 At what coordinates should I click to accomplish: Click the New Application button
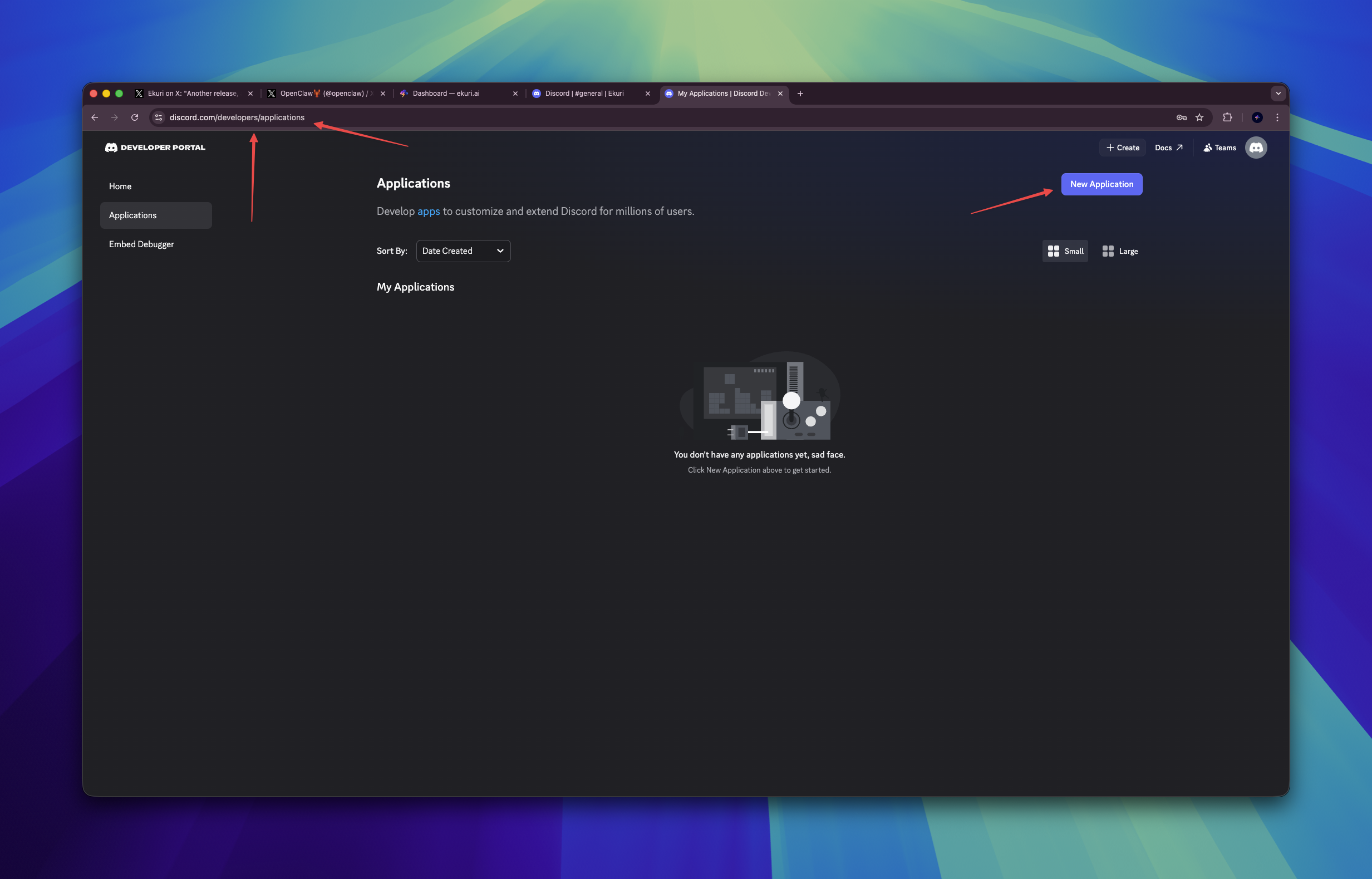pyautogui.click(x=1101, y=184)
